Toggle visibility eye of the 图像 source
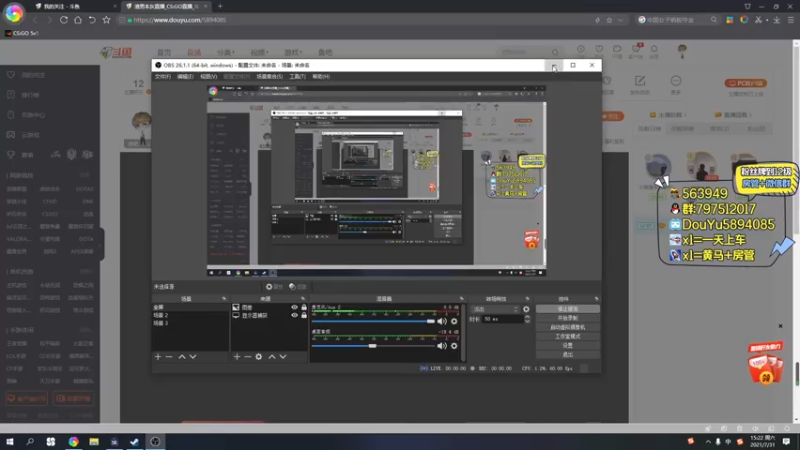Image resolution: width=800 pixels, height=450 pixels. tap(294, 307)
